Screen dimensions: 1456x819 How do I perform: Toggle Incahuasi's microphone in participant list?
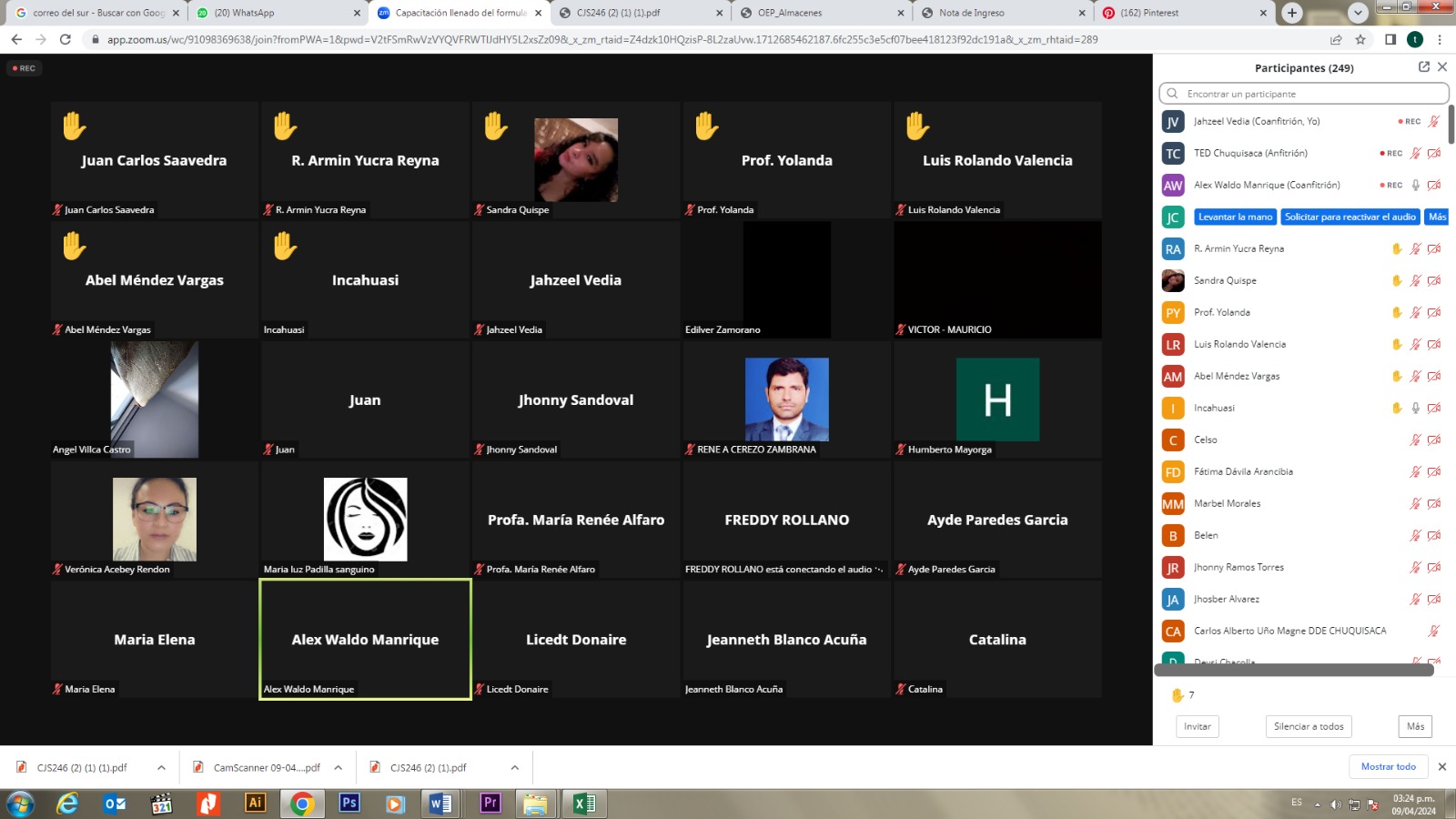coord(1415,409)
